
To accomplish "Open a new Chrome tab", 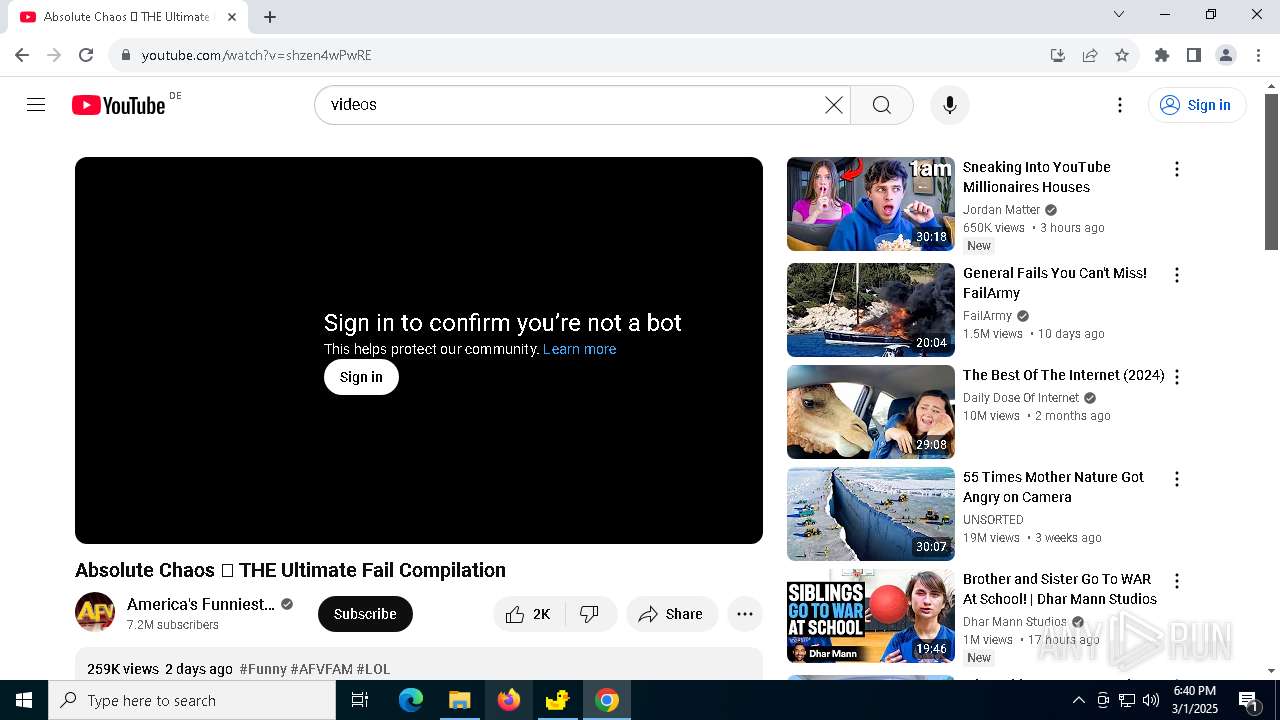I will [x=270, y=17].
